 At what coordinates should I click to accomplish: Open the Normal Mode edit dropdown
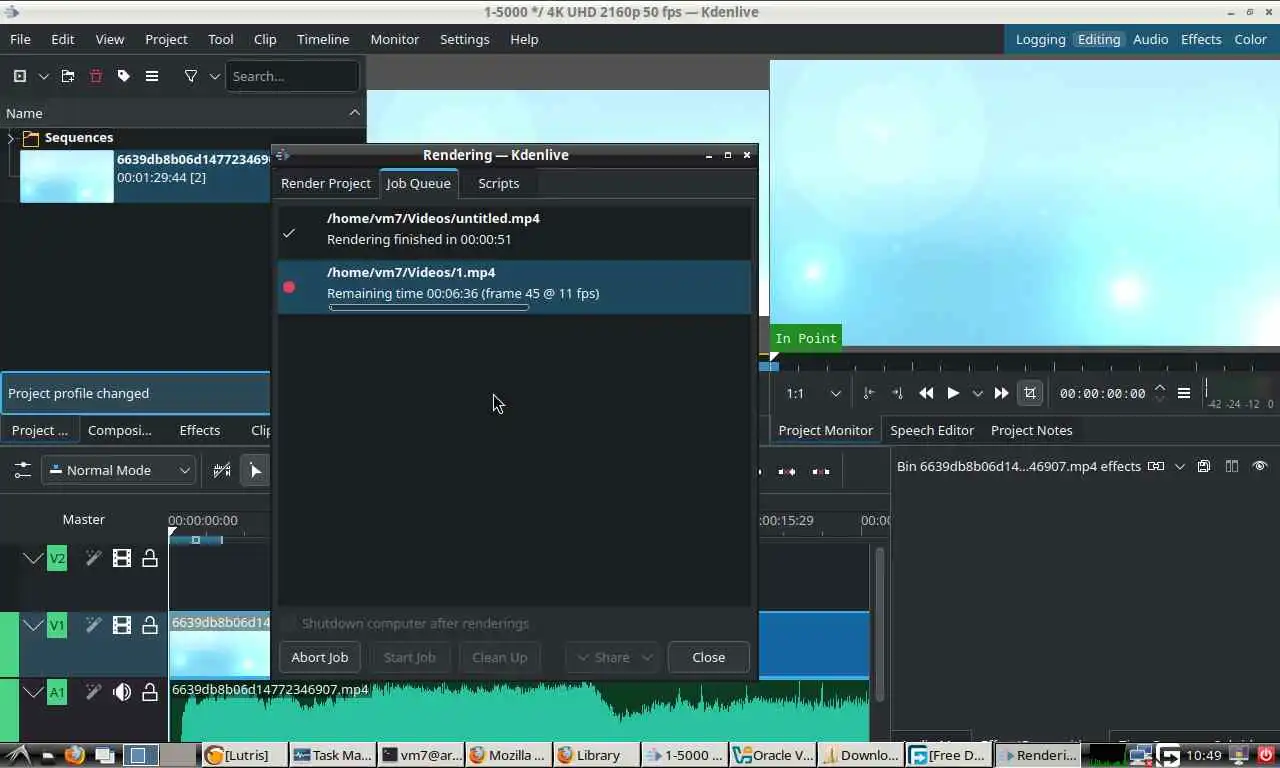pos(118,470)
